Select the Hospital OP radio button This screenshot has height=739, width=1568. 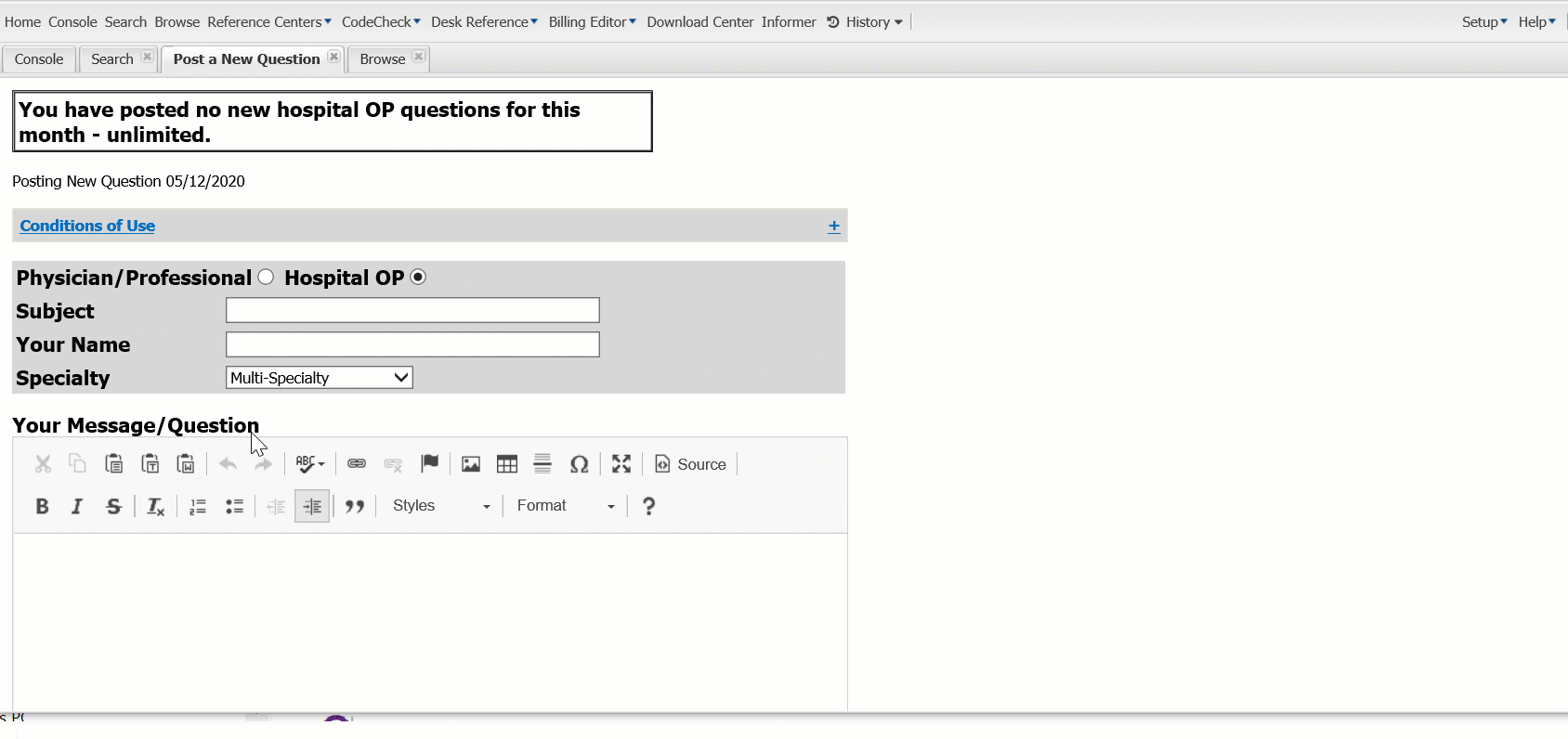coord(418,277)
